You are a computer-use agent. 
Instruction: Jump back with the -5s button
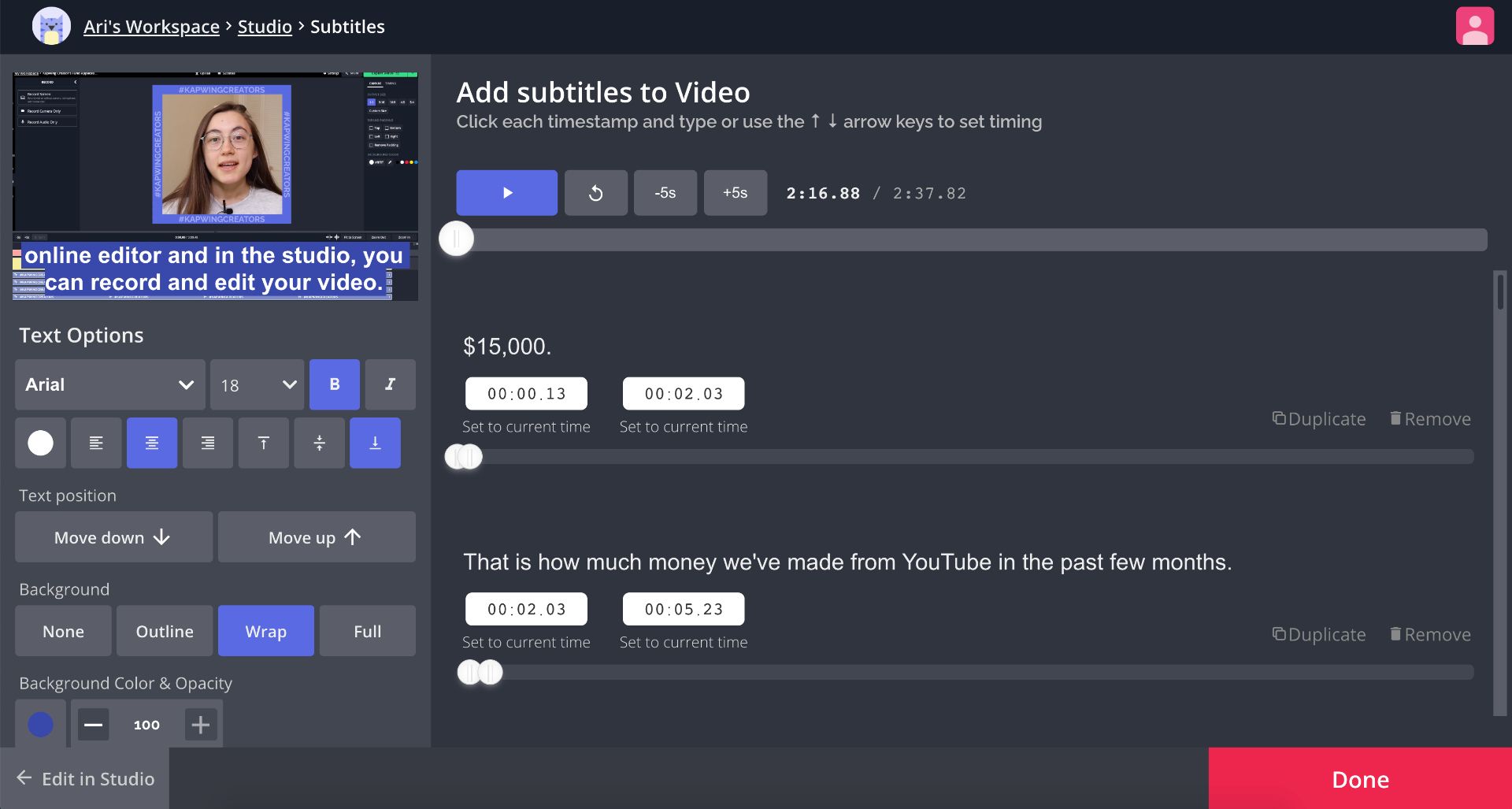(x=665, y=193)
